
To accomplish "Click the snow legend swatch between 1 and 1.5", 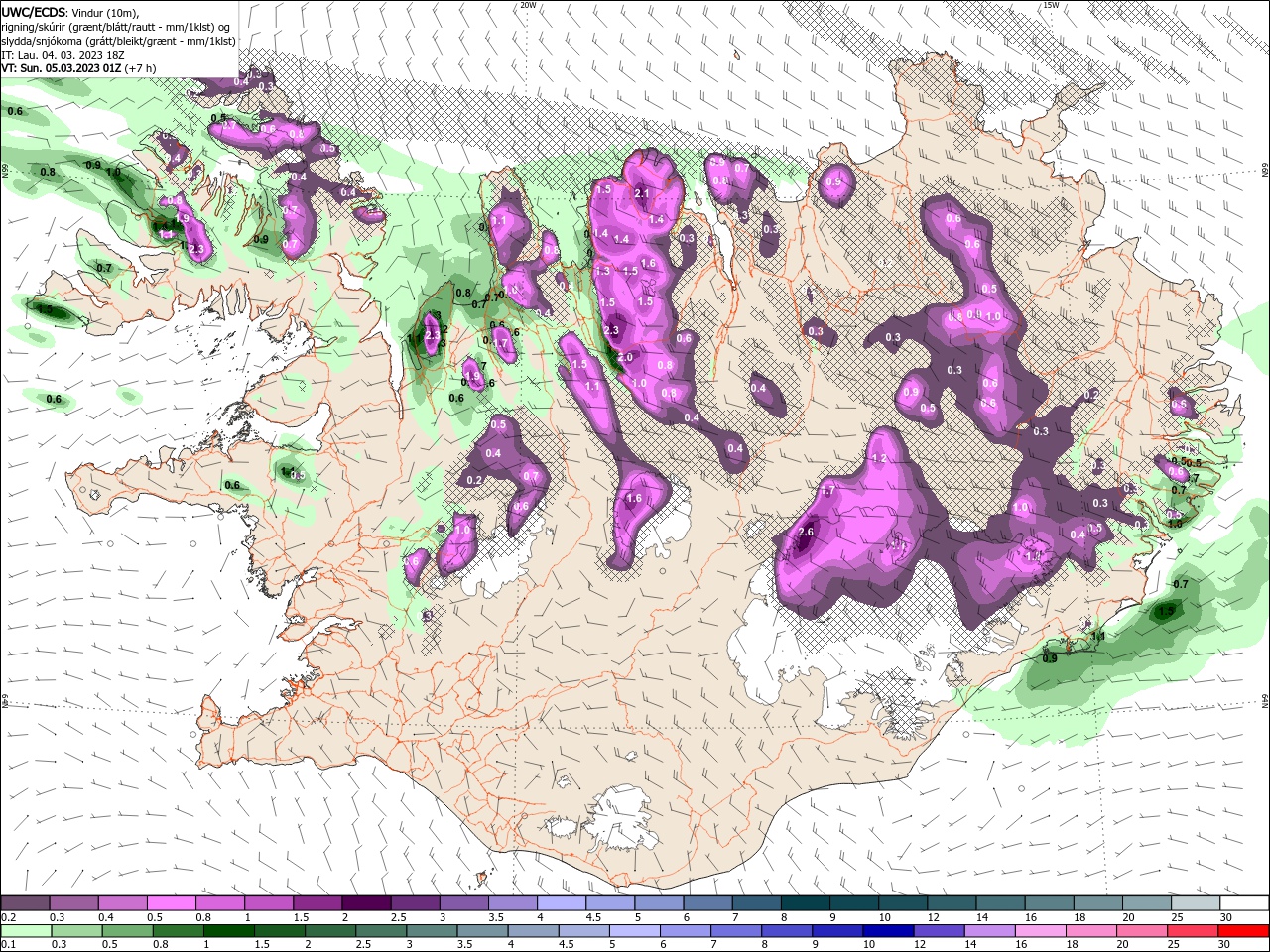I will tap(269, 902).
